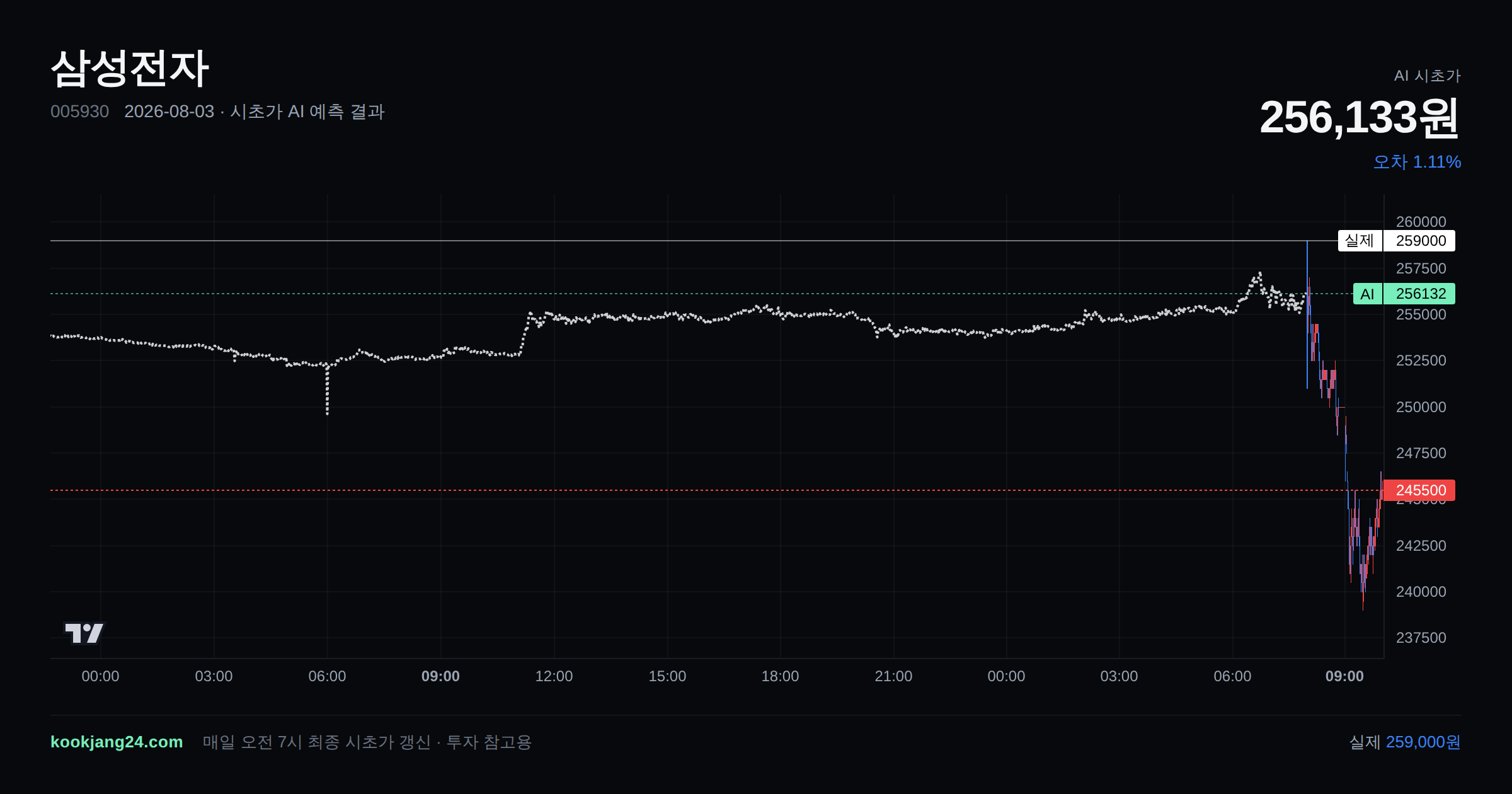1512x794 pixels.
Task: Click the 12:00 time axis label
Action: [554, 676]
